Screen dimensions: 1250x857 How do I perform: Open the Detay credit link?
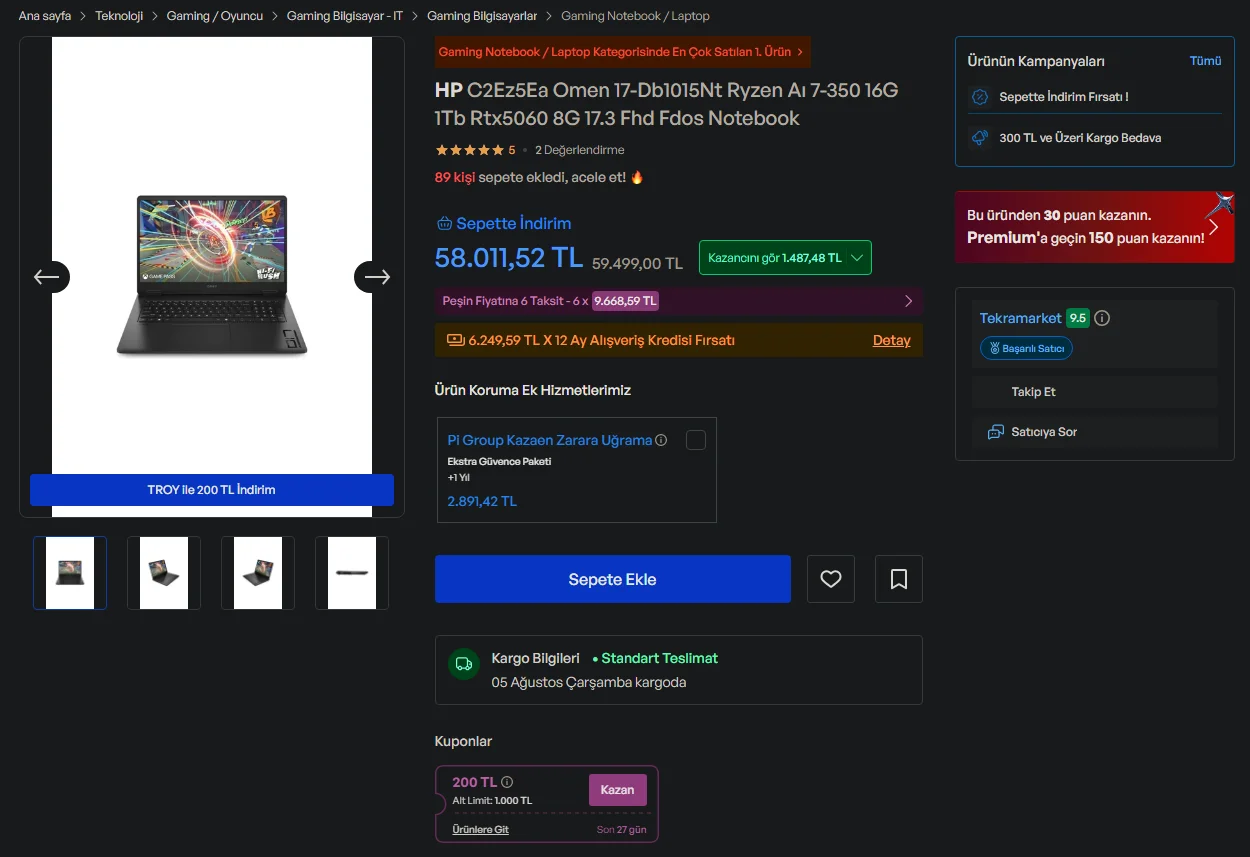coord(892,340)
